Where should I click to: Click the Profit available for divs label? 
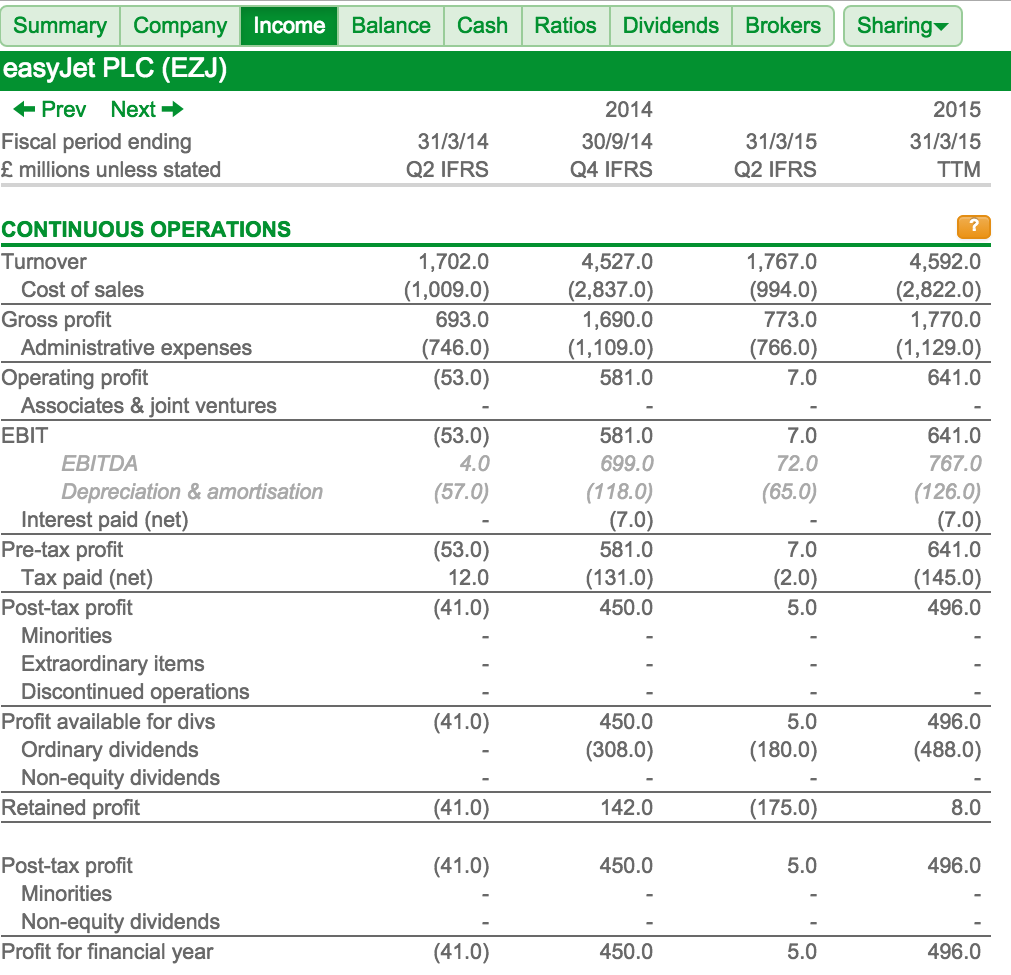pyautogui.click(x=108, y=722)
